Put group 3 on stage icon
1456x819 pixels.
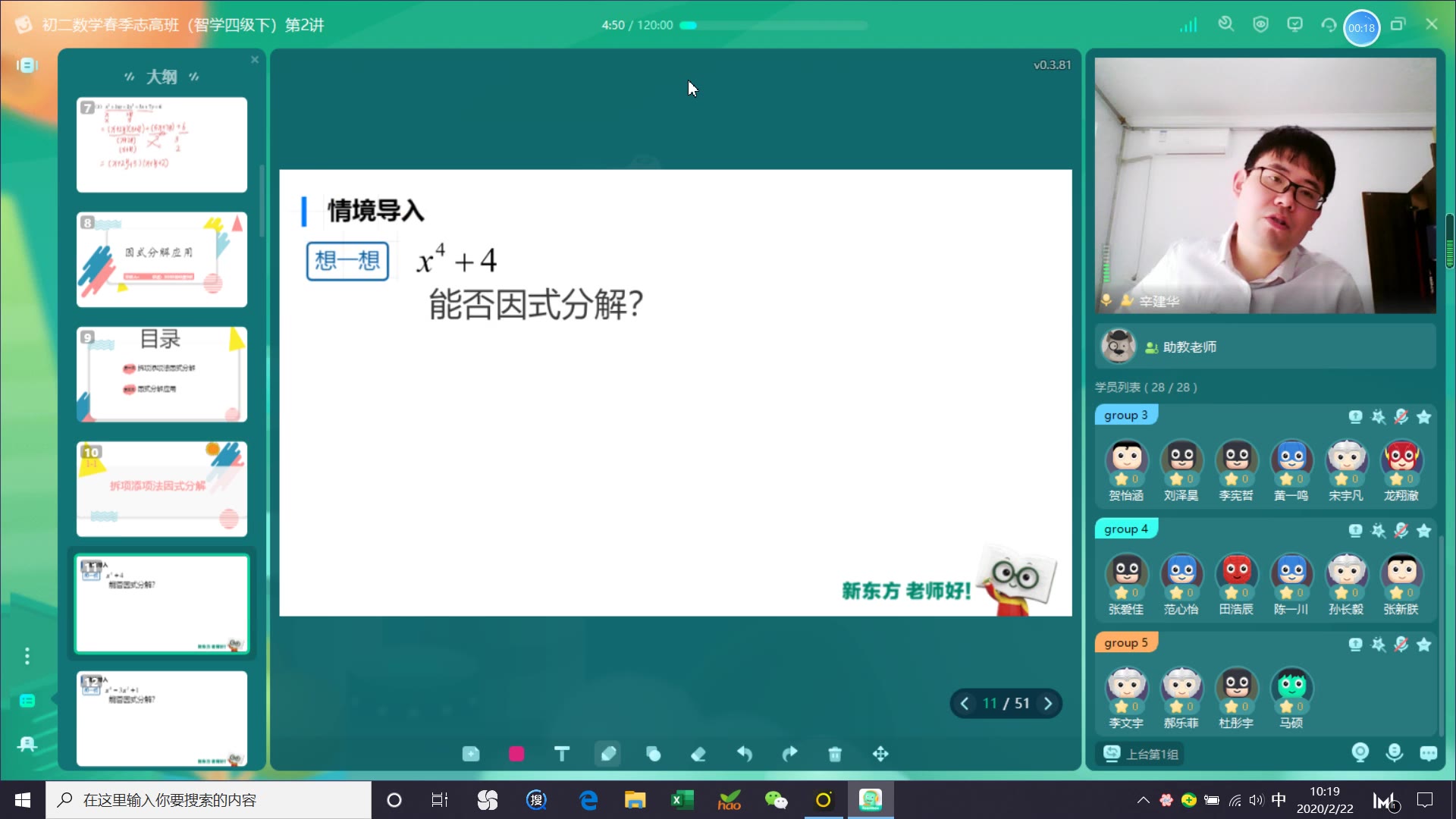pos(1355,416)
